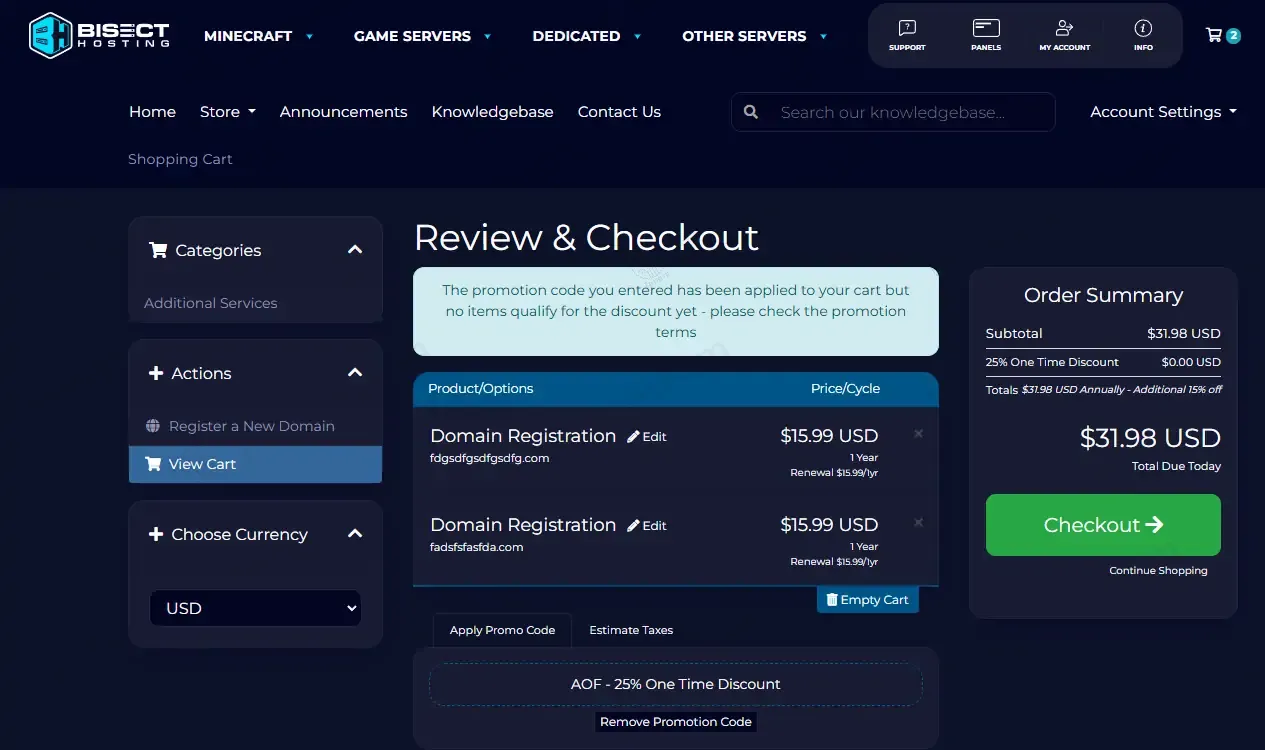Remove the fadsfsfasfda.com domain with the X
1265x750 pixels.
[x=918, y=523]
